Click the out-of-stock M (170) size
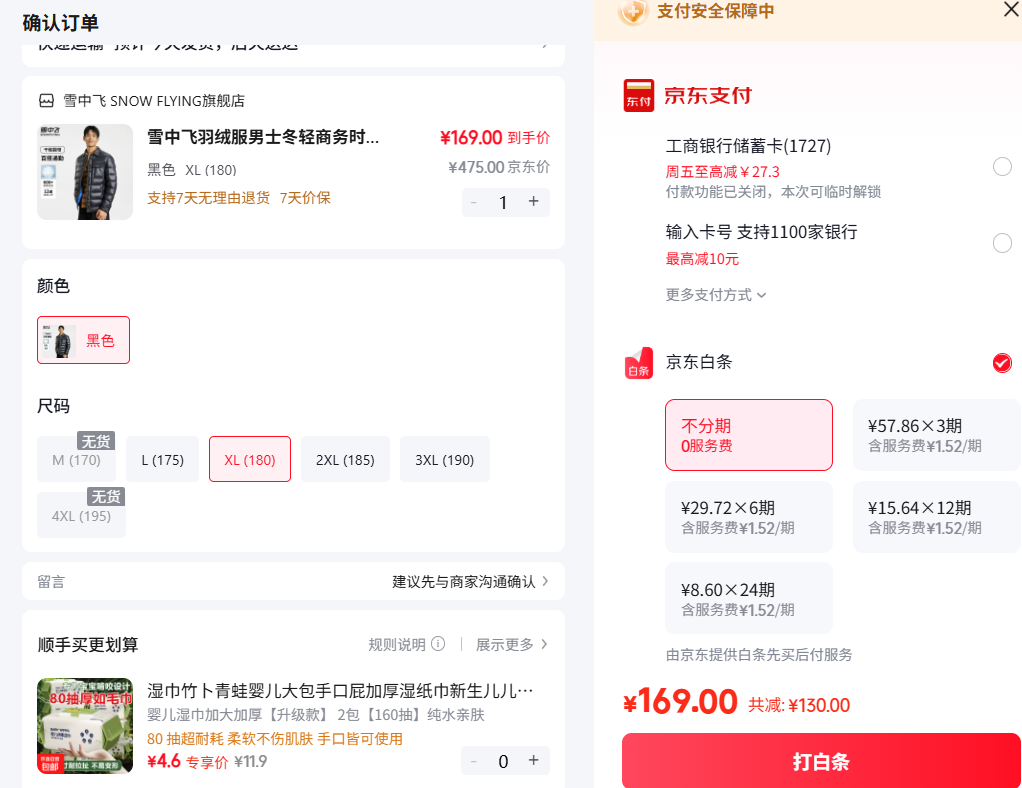The image size is (1022, 788). [76, 460]
